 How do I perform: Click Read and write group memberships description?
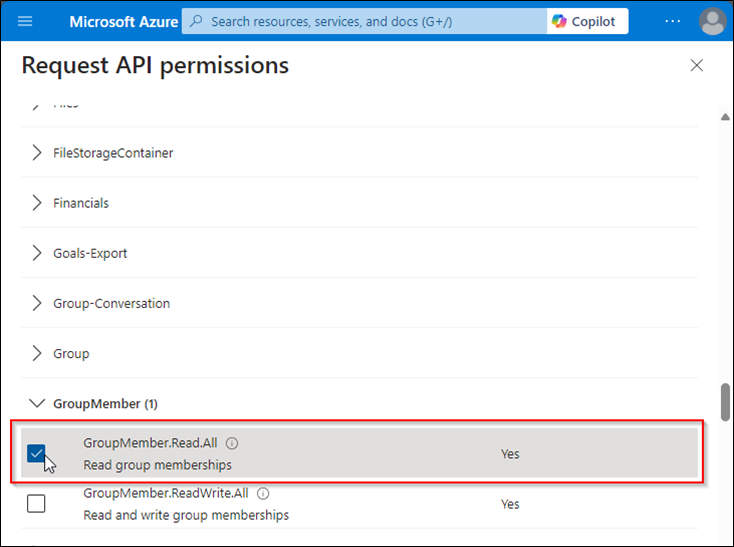[186, 515]
